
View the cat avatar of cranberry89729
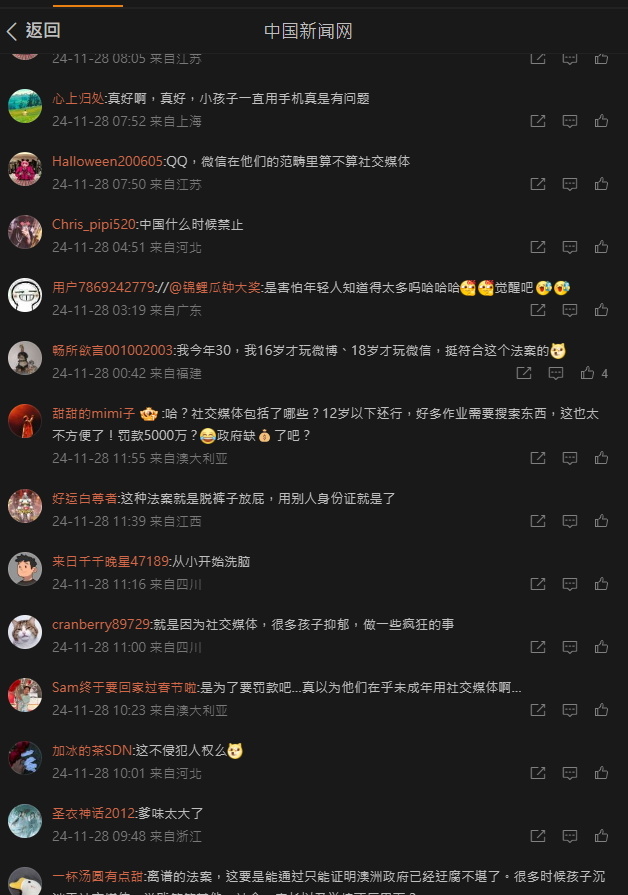(x=25, y=632)
